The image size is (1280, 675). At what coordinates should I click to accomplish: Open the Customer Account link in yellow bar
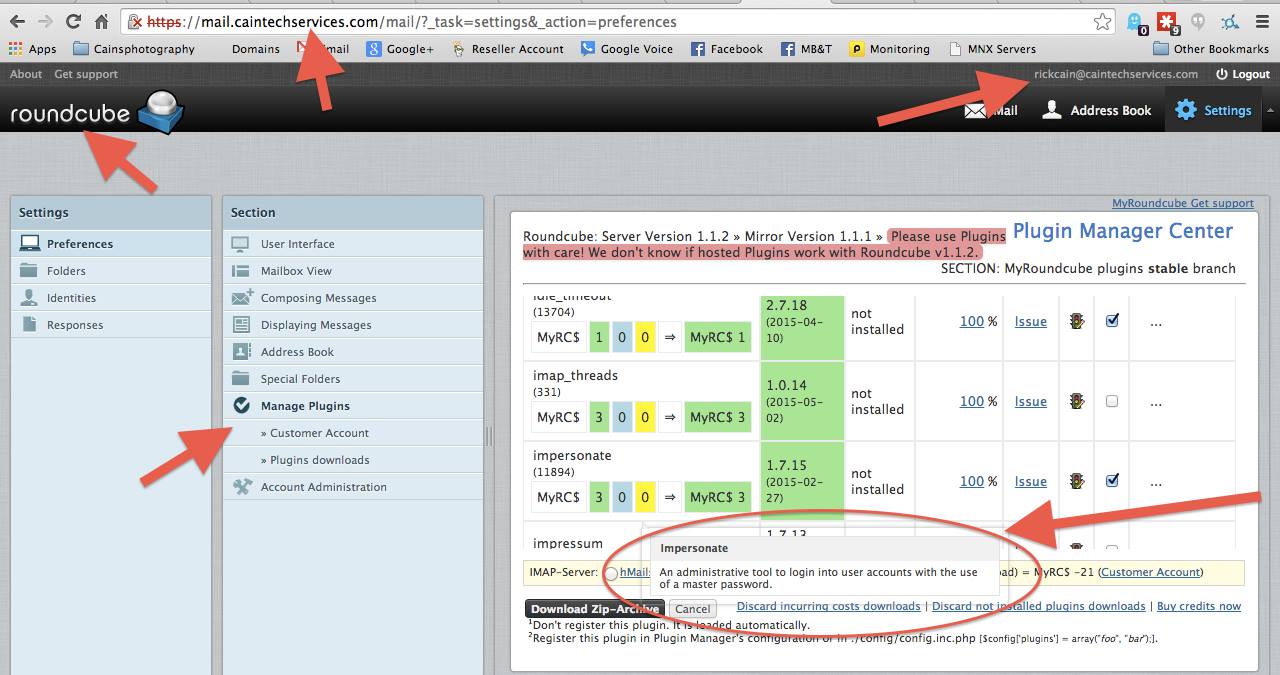(1151, 572)
